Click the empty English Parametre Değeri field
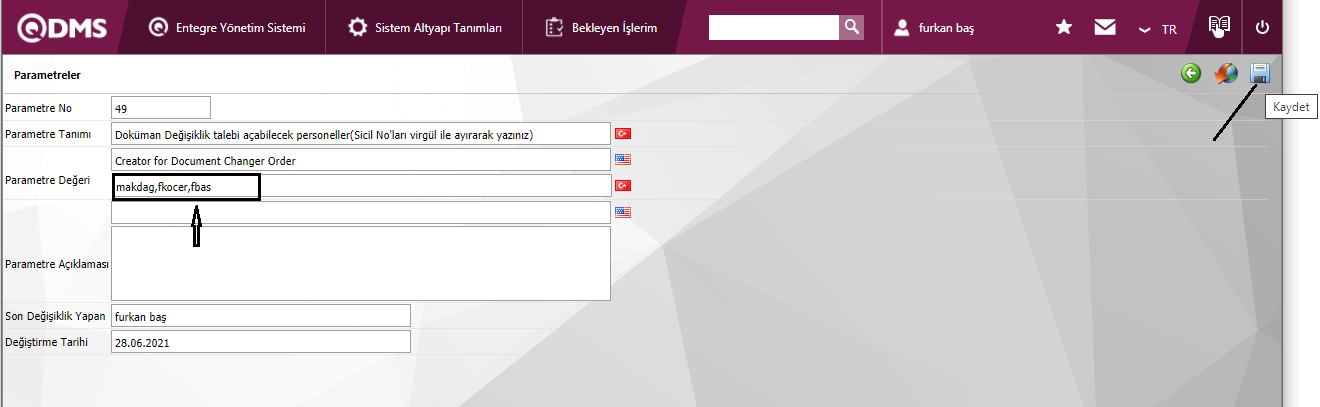The image size is (1320, 407). coord(361,212)
